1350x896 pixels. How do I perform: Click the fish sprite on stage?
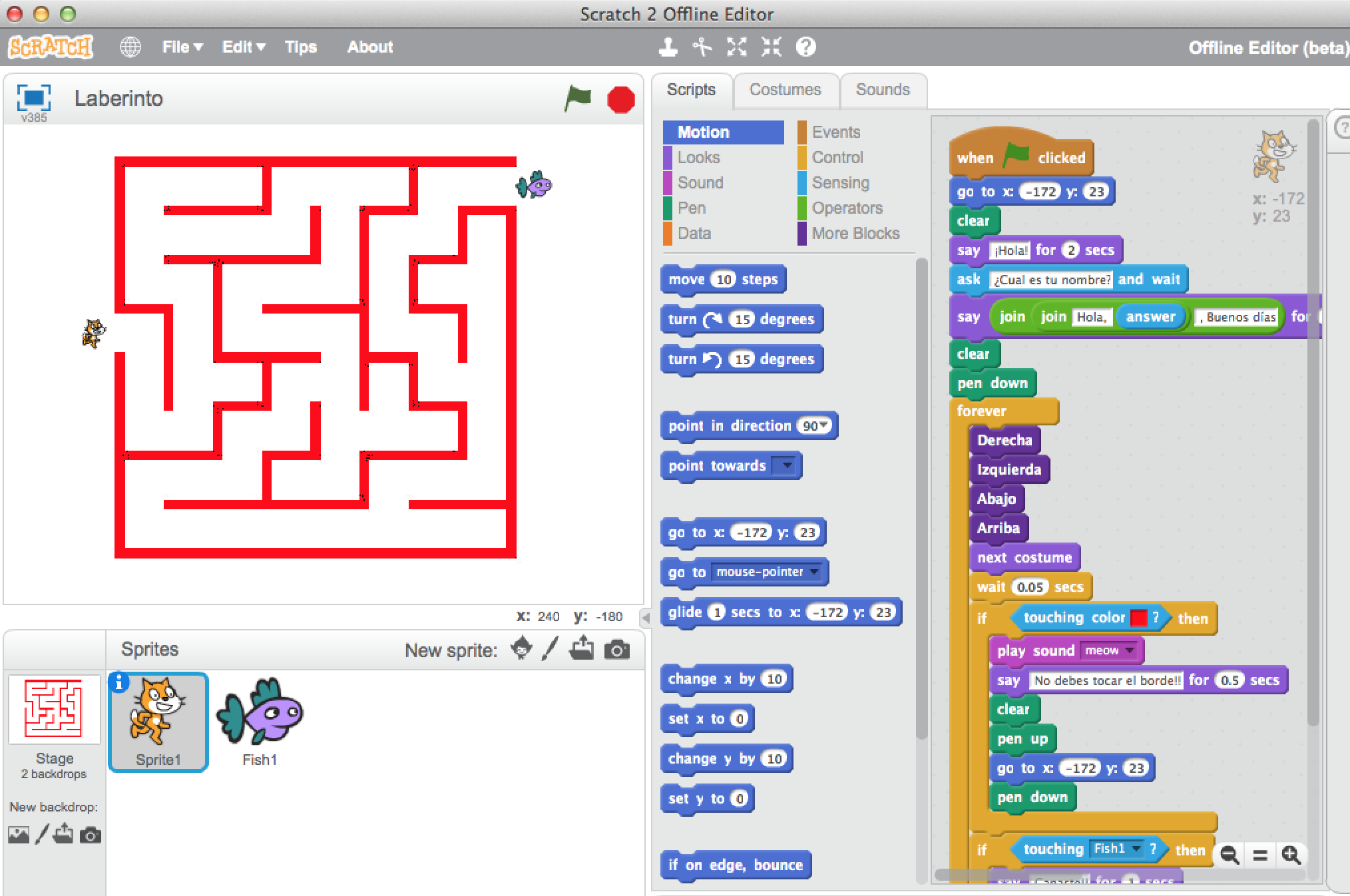point(534,184)
